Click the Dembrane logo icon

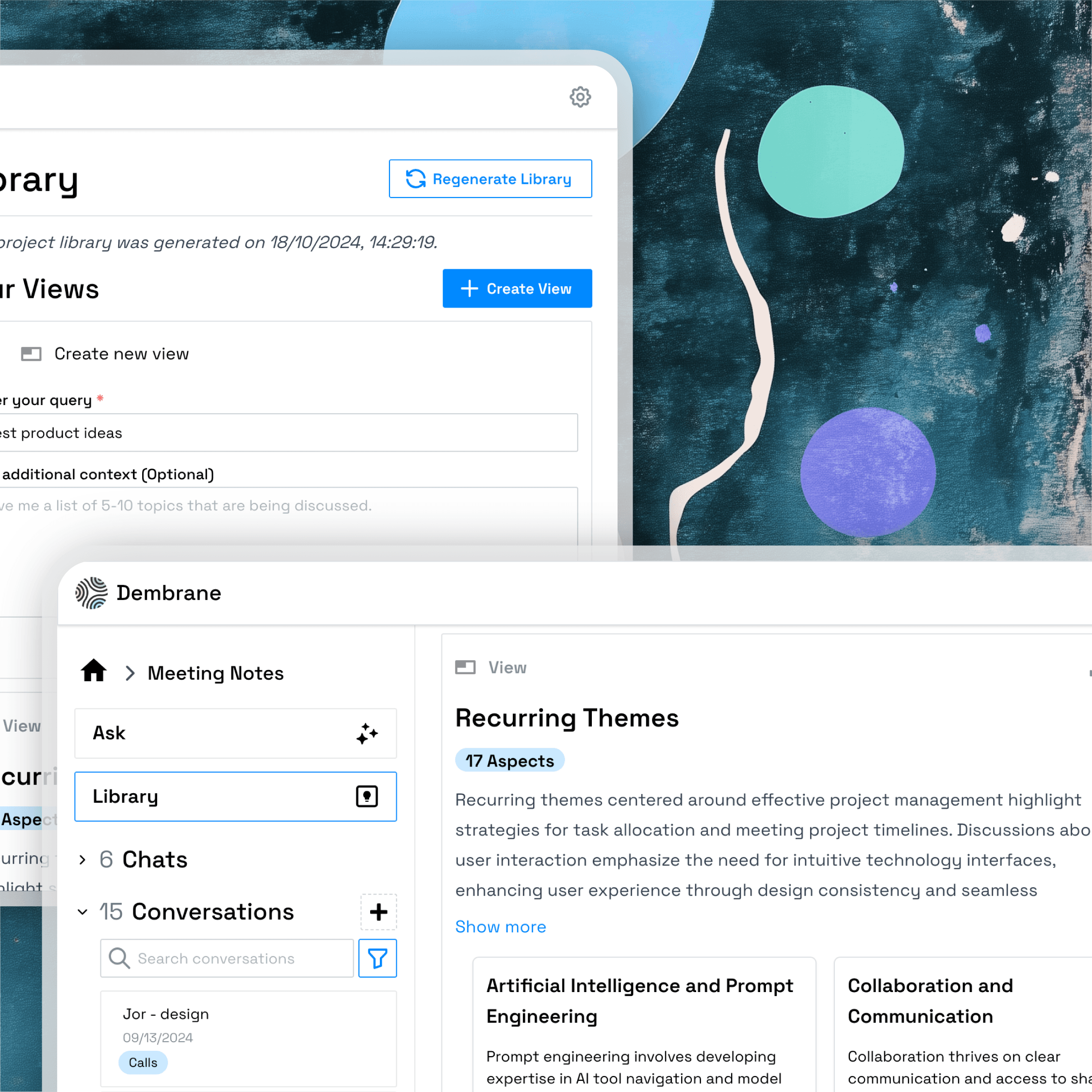coord(91,593)
